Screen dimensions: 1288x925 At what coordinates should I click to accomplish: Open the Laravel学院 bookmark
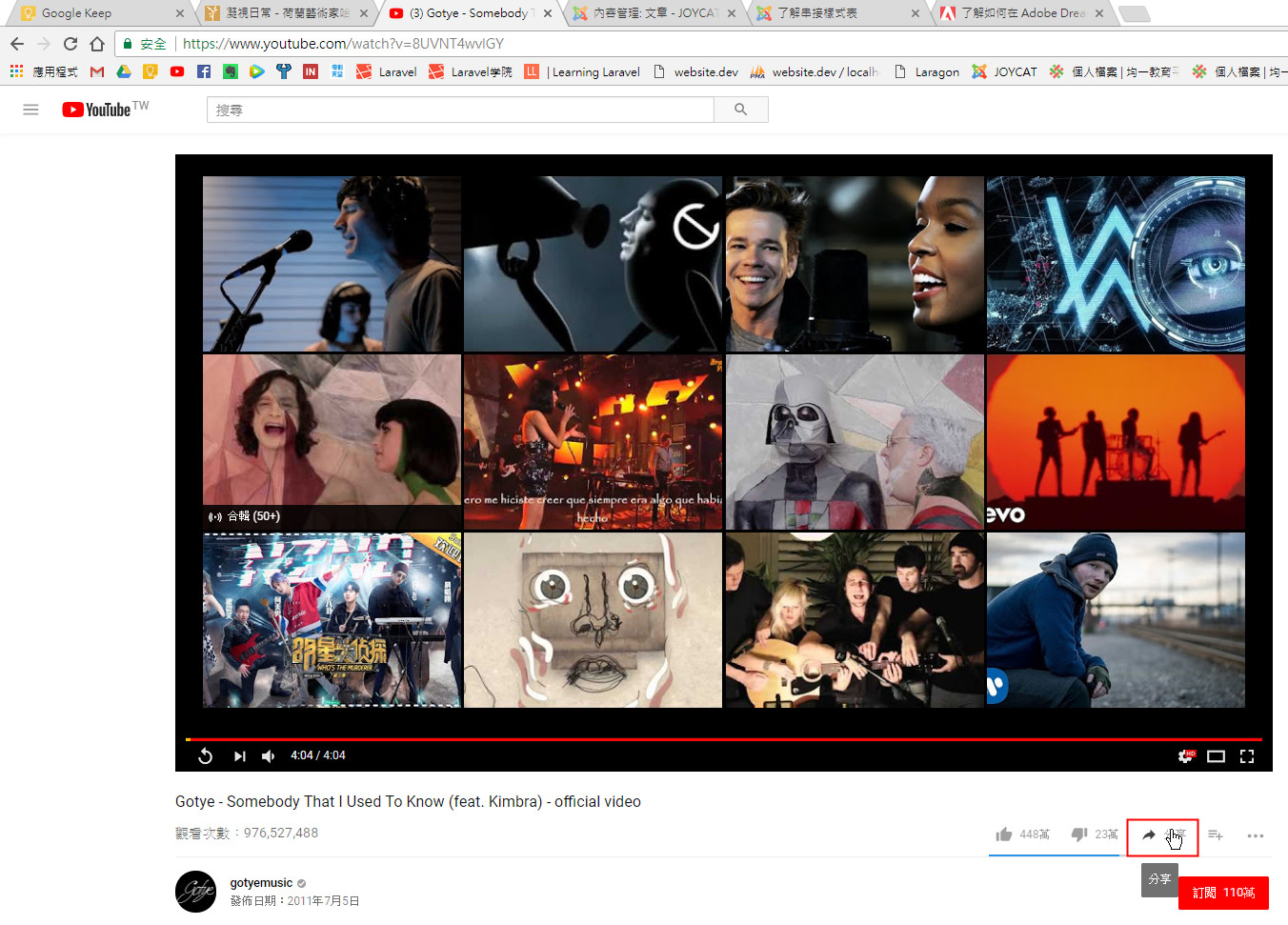[x=471, y=71]
